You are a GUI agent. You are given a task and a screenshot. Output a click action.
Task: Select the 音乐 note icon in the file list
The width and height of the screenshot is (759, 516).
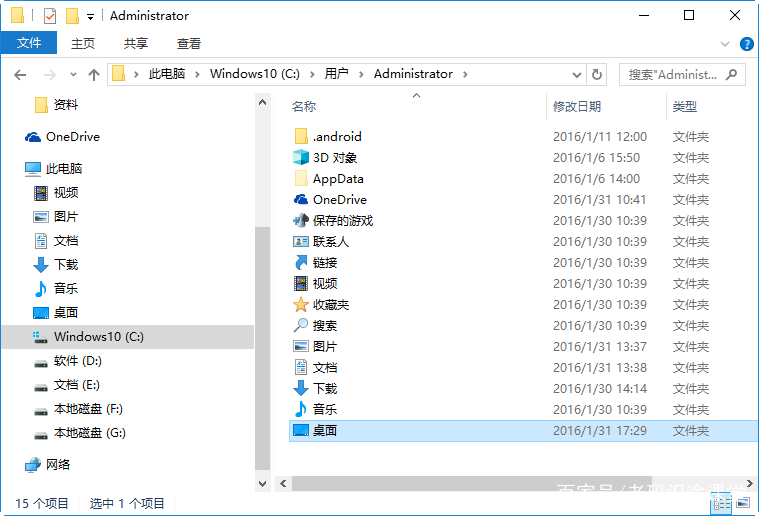(x=301, y=410)
